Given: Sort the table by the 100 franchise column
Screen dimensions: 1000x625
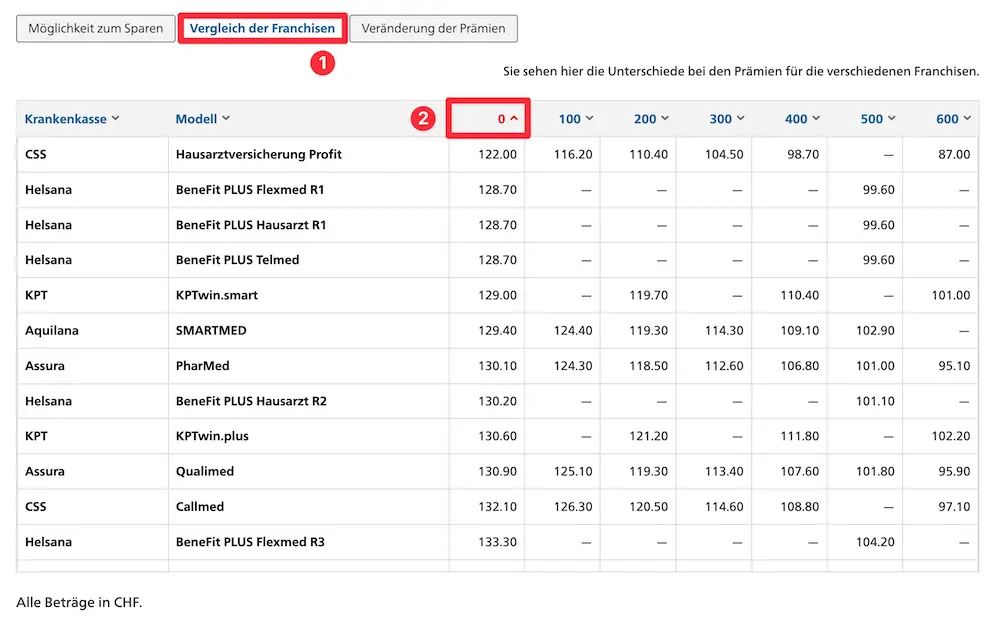Looking at the screenshot, I should pos(575,118).
